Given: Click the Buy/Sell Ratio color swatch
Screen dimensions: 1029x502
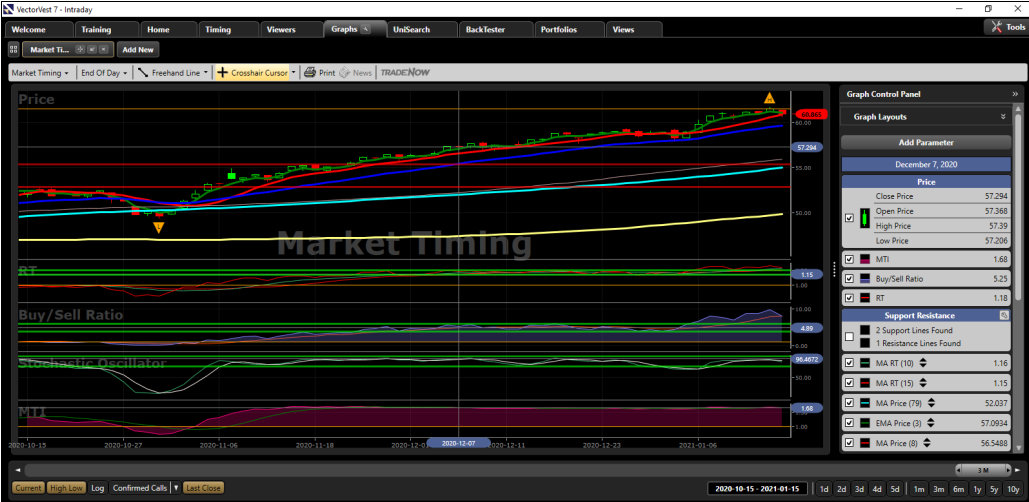Looking at the screenshot, I should tap(866, 279).
